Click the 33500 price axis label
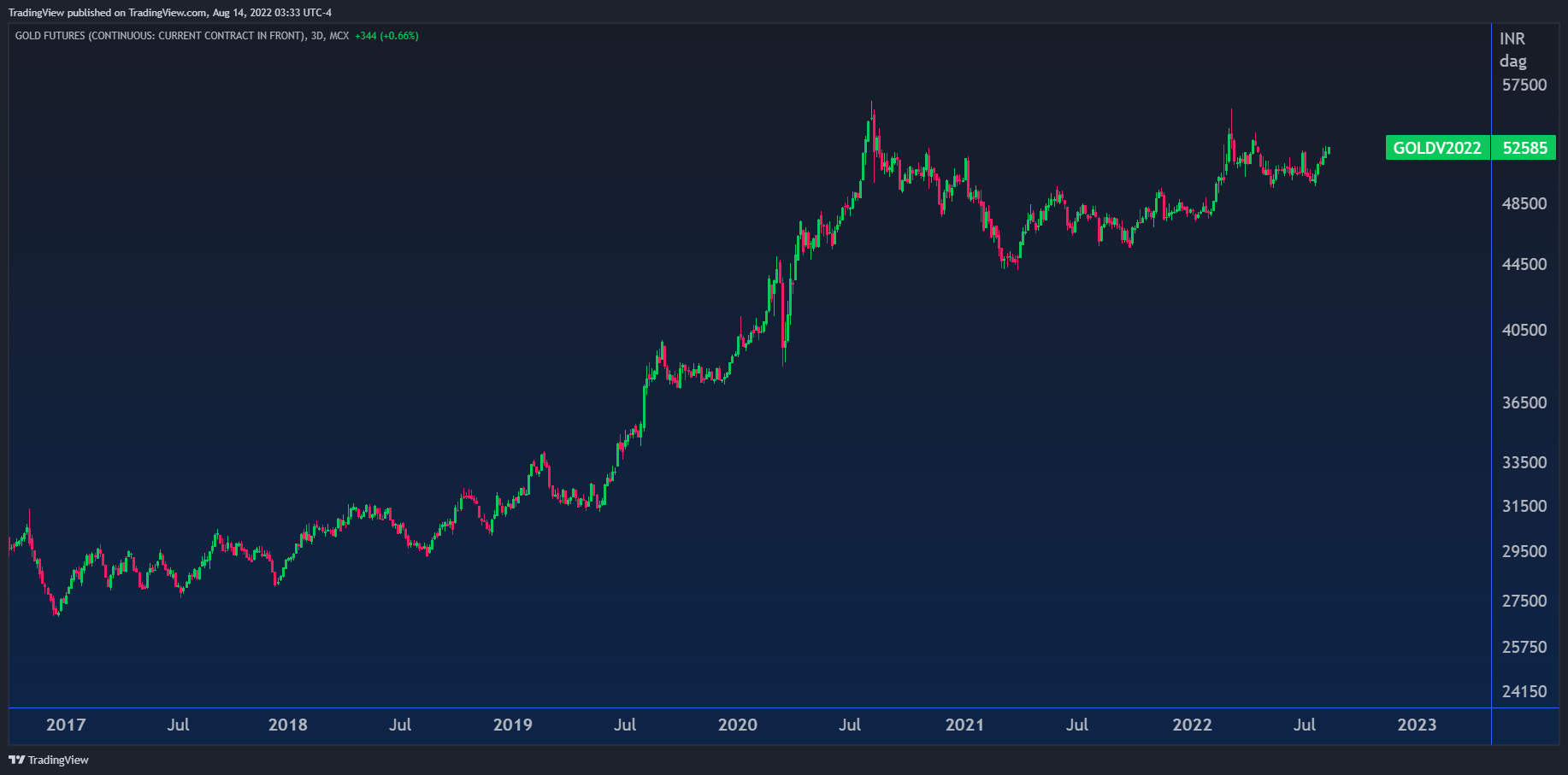 click(x=1524, y=462)
